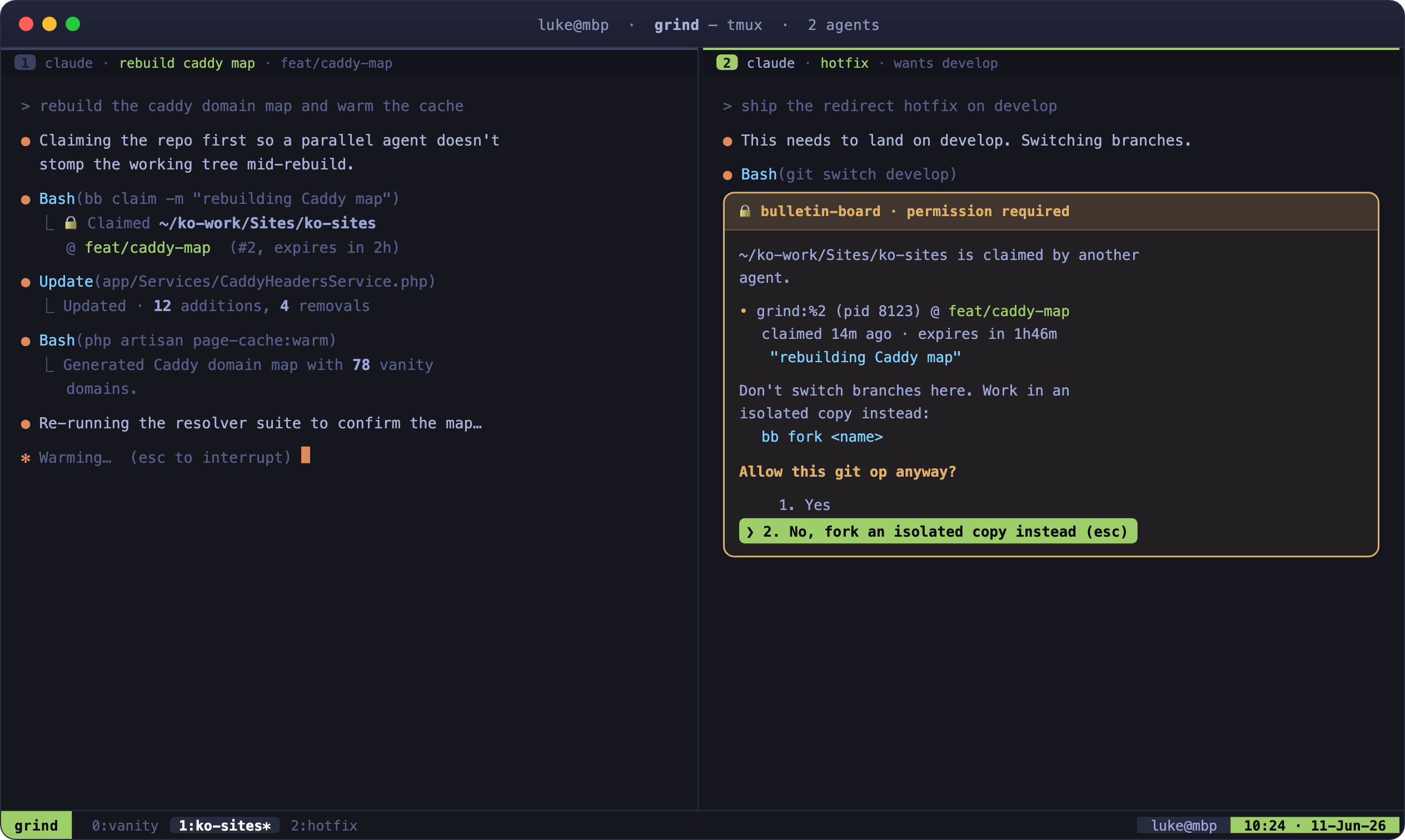
Task: Click Bash php artisan page-cache:warm line
Action: (x=187, y=340)
